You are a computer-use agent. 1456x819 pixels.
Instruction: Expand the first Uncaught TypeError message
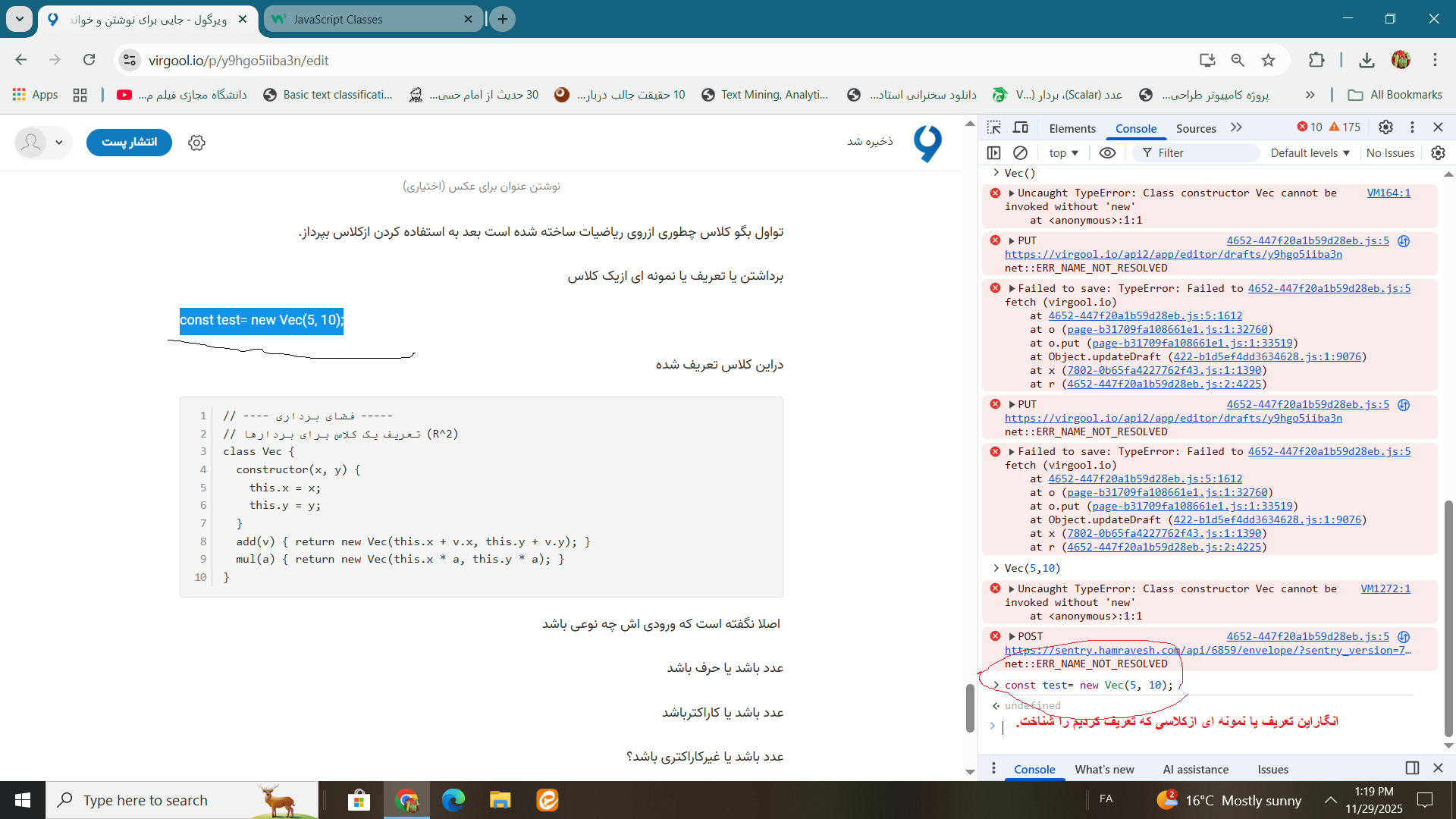[x=1012, y=193]
